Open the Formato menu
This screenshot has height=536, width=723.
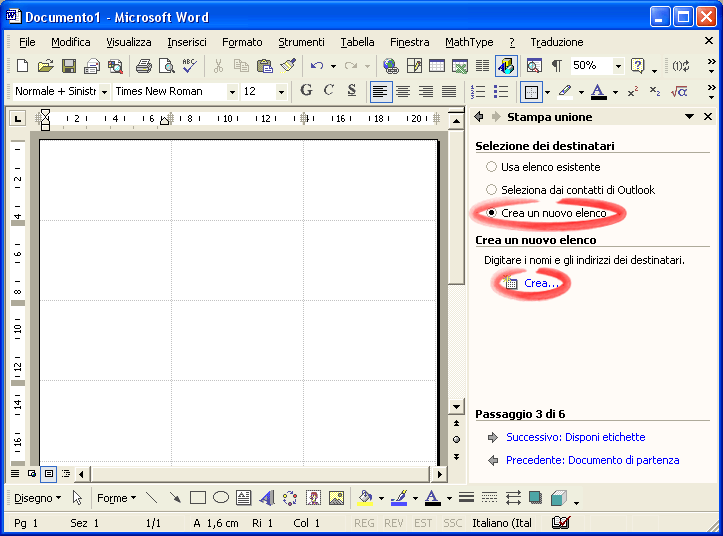242,42
